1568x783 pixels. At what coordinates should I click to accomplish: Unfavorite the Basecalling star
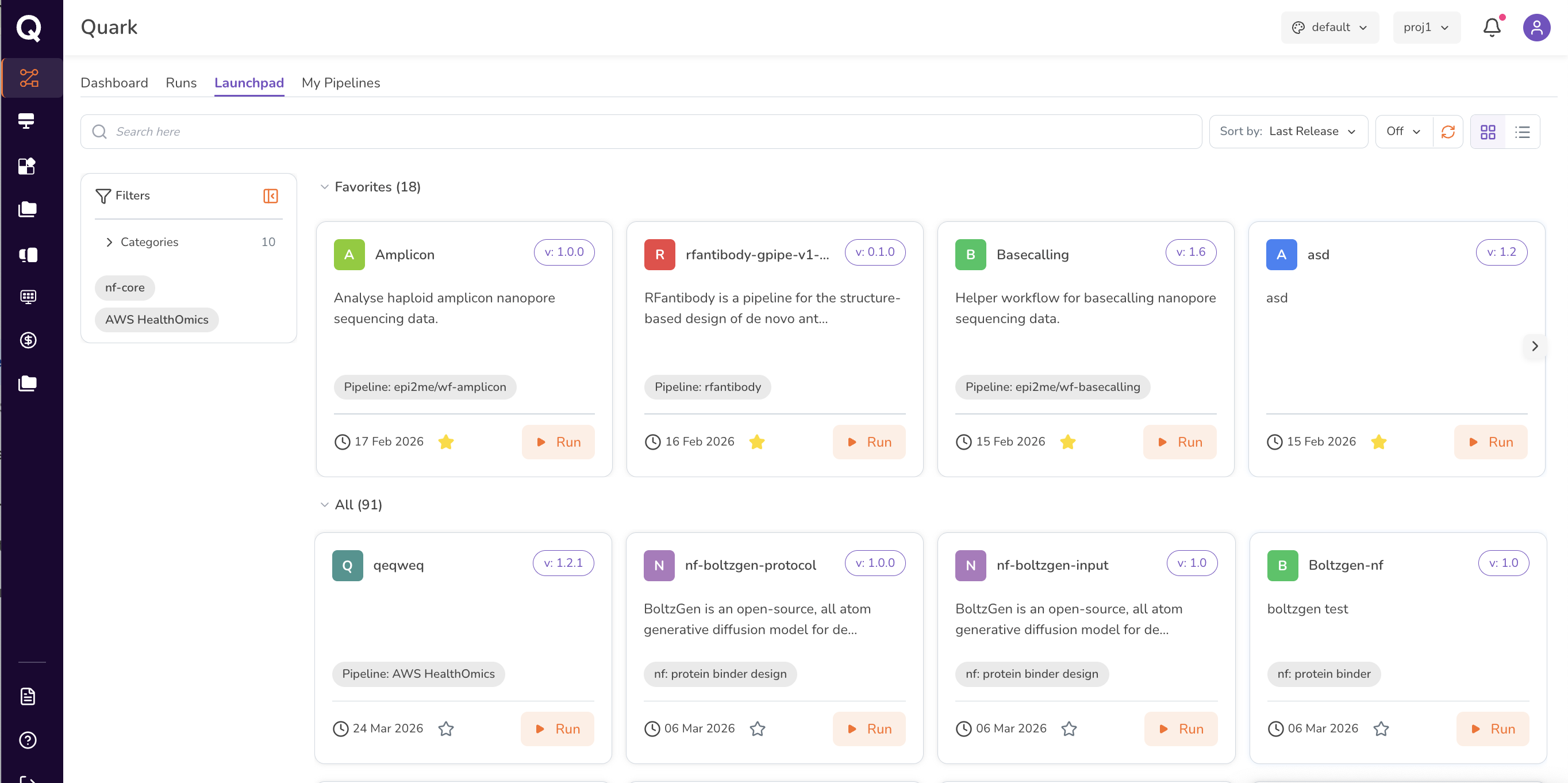(x=1067, y=442)
